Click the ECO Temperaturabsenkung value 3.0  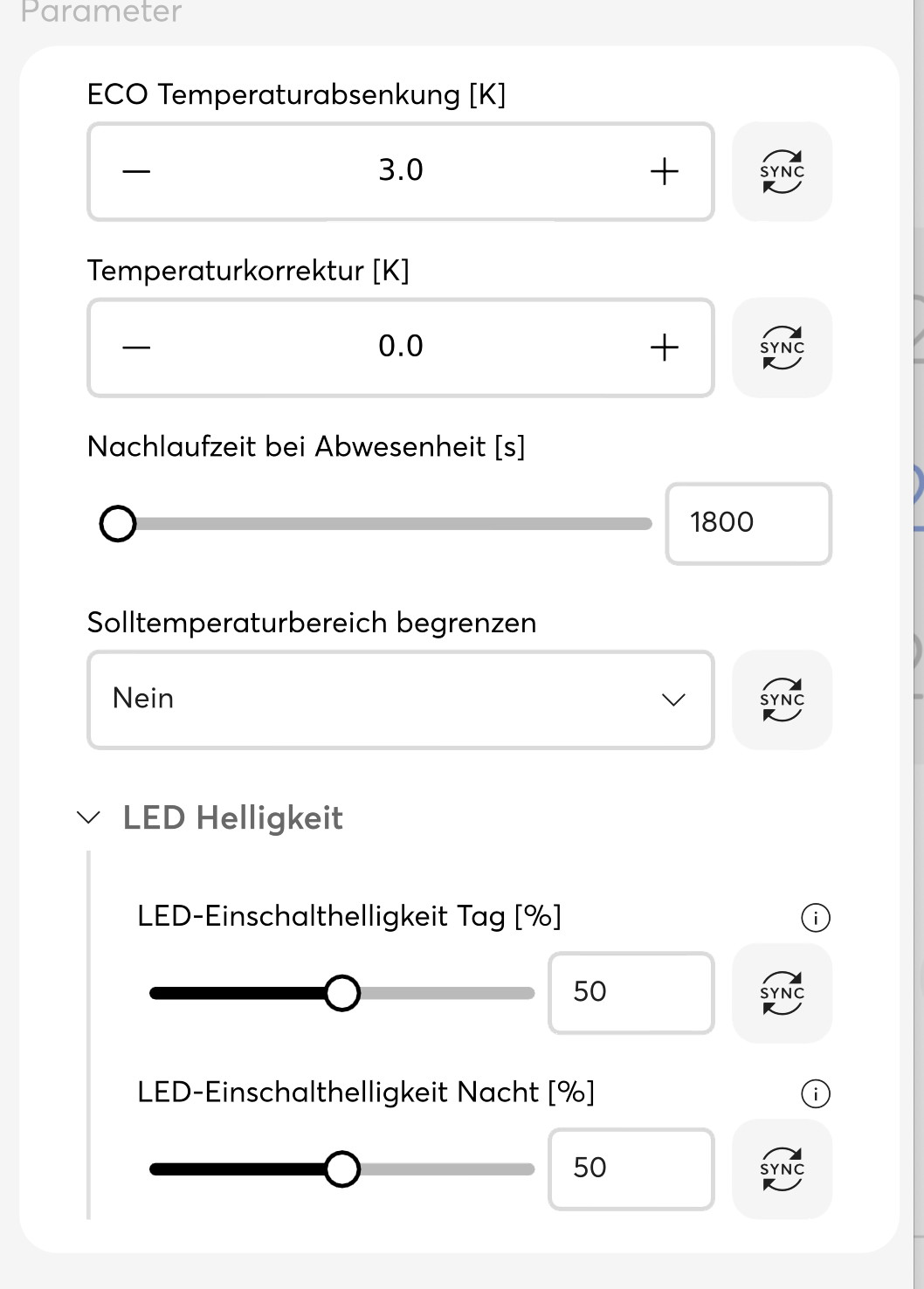(401, 170)
